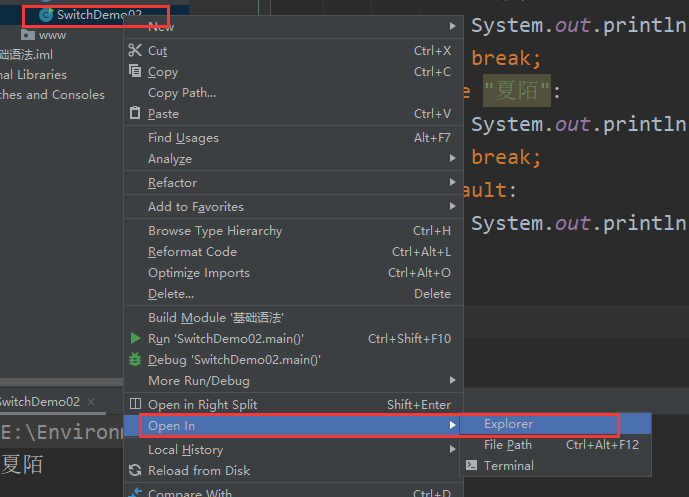Expand the Analyze submenu arrow
The image size is (689, 497).
[x=452, y=158]
